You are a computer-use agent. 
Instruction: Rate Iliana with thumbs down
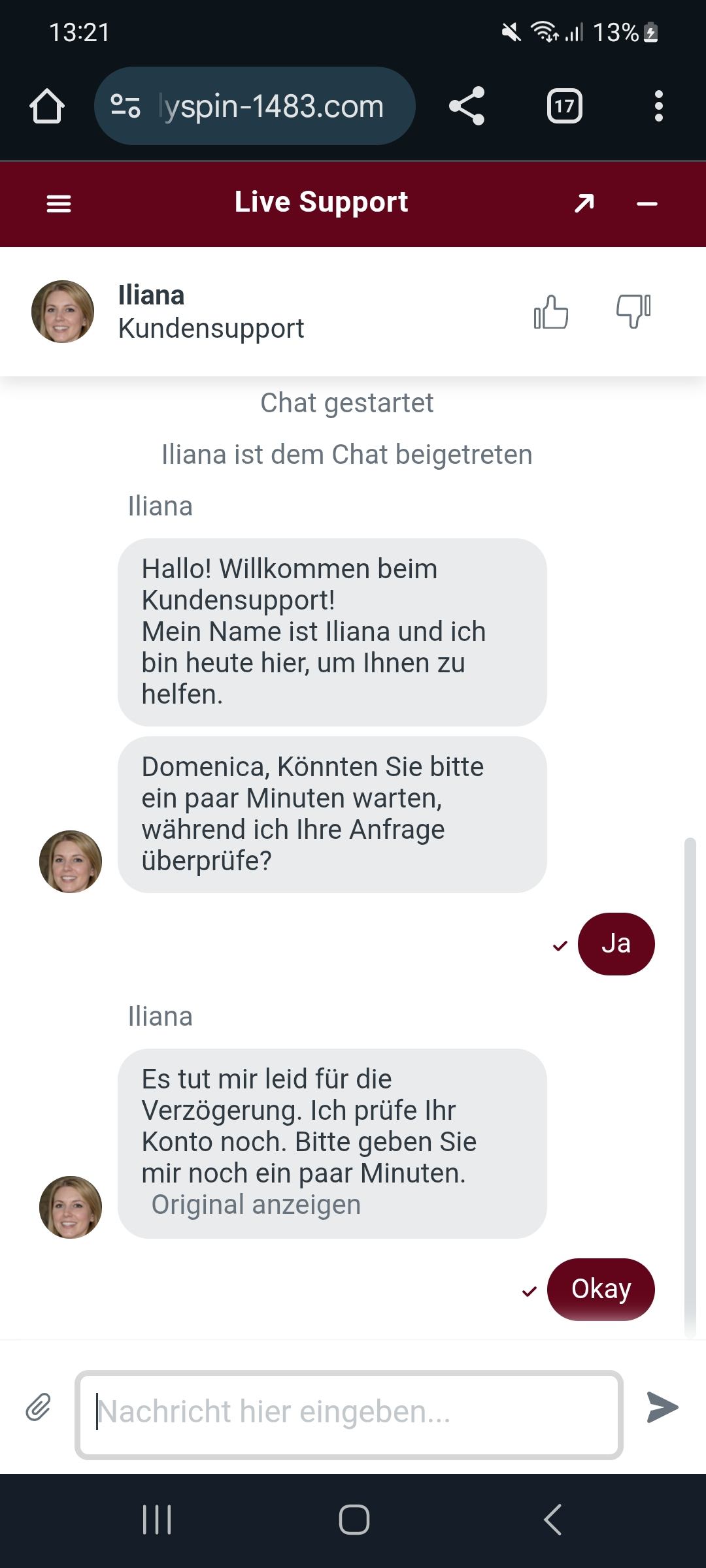click(x=633, y=312)
